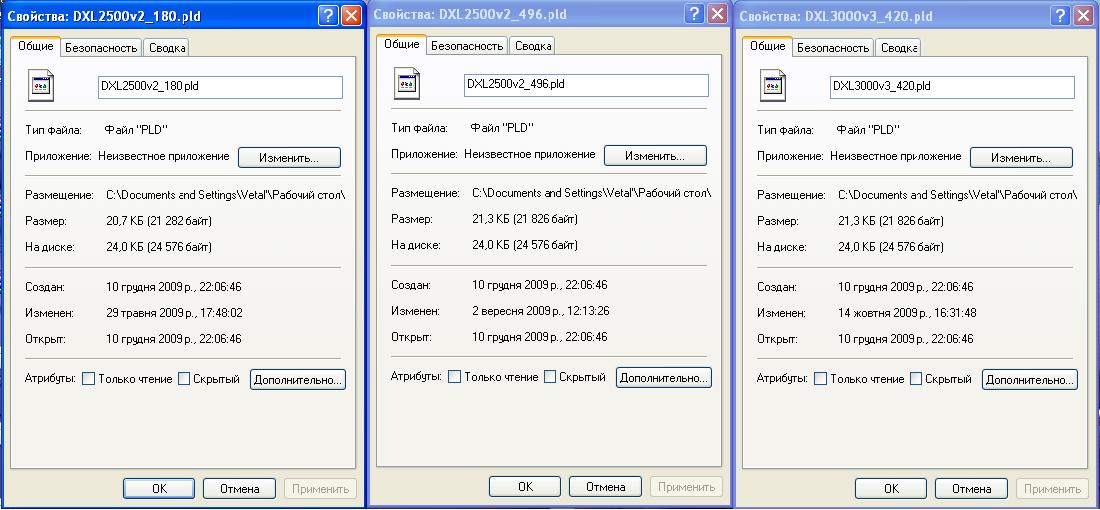
Task: Click the file icon in DXL3000v3_420.pld properties
Action: point(773,86)
